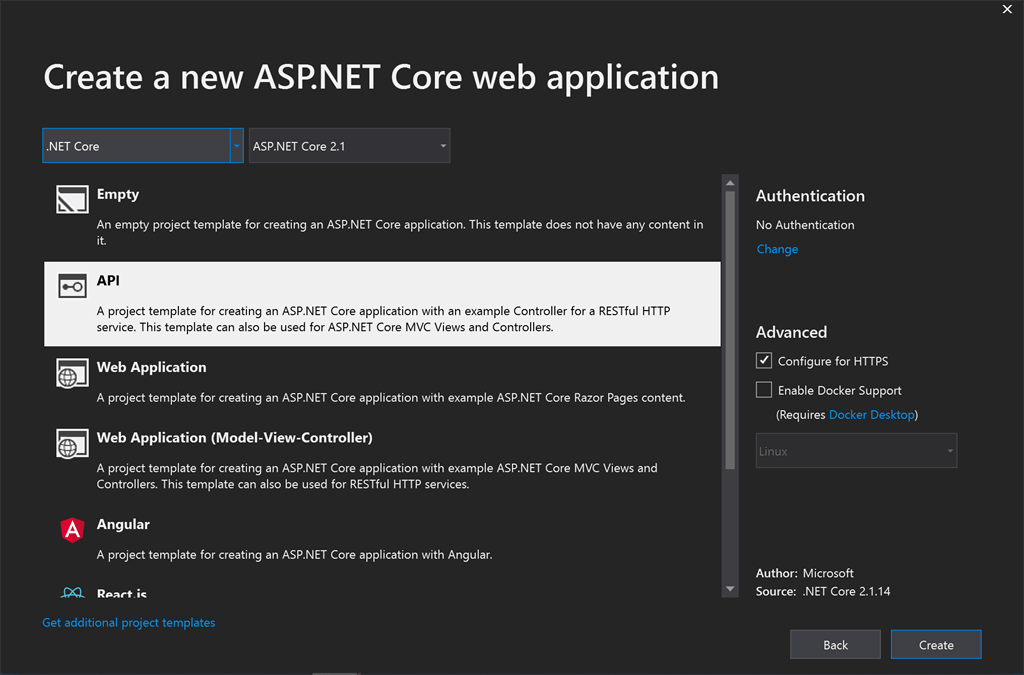Open Get additional project templates link

[128, 622]
